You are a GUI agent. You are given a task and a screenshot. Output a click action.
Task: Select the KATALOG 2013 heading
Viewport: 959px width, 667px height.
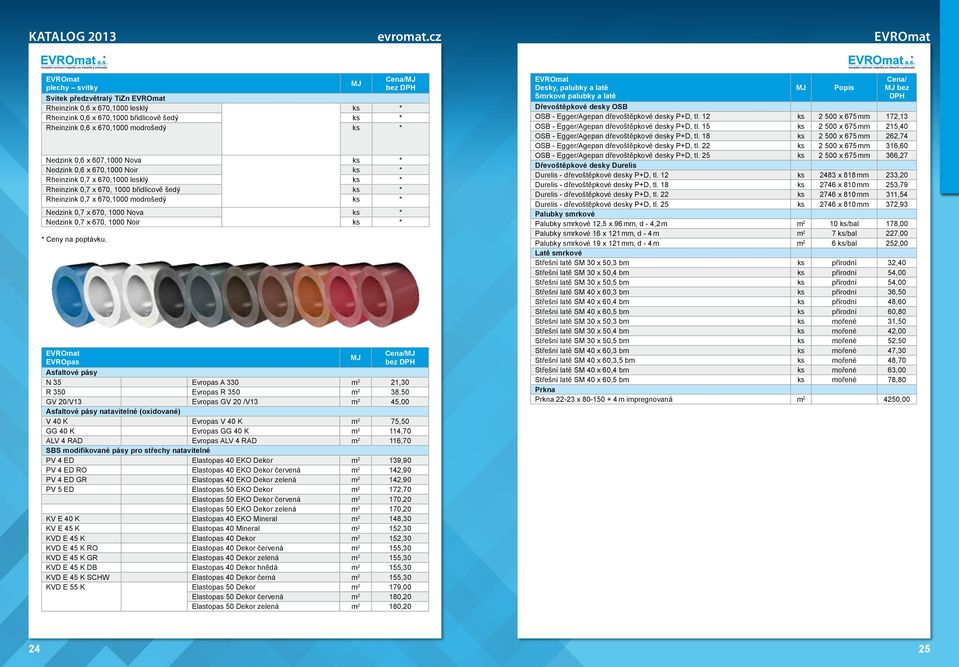[x=72, y=37]
